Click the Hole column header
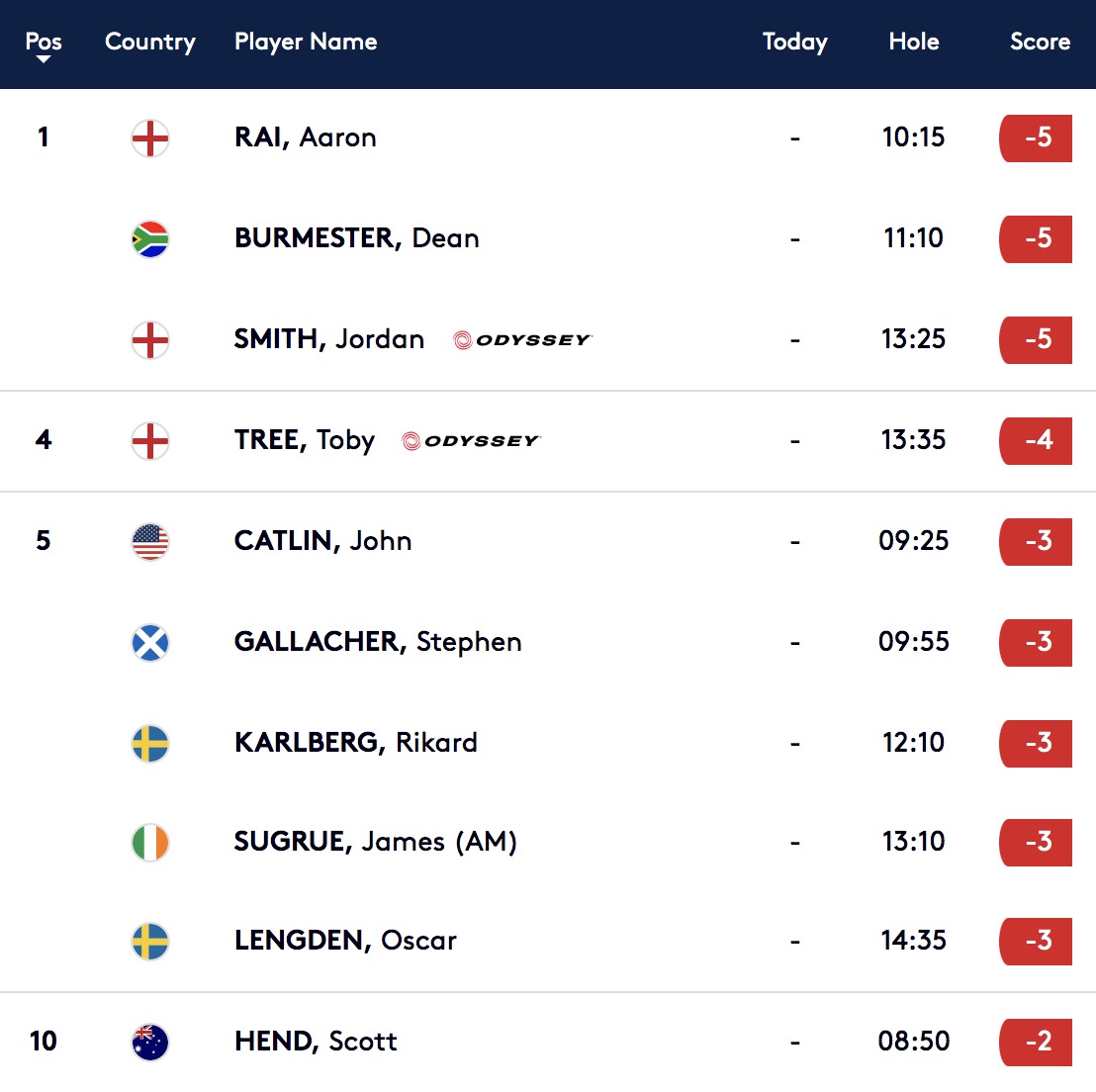 [x=914, y=42]
